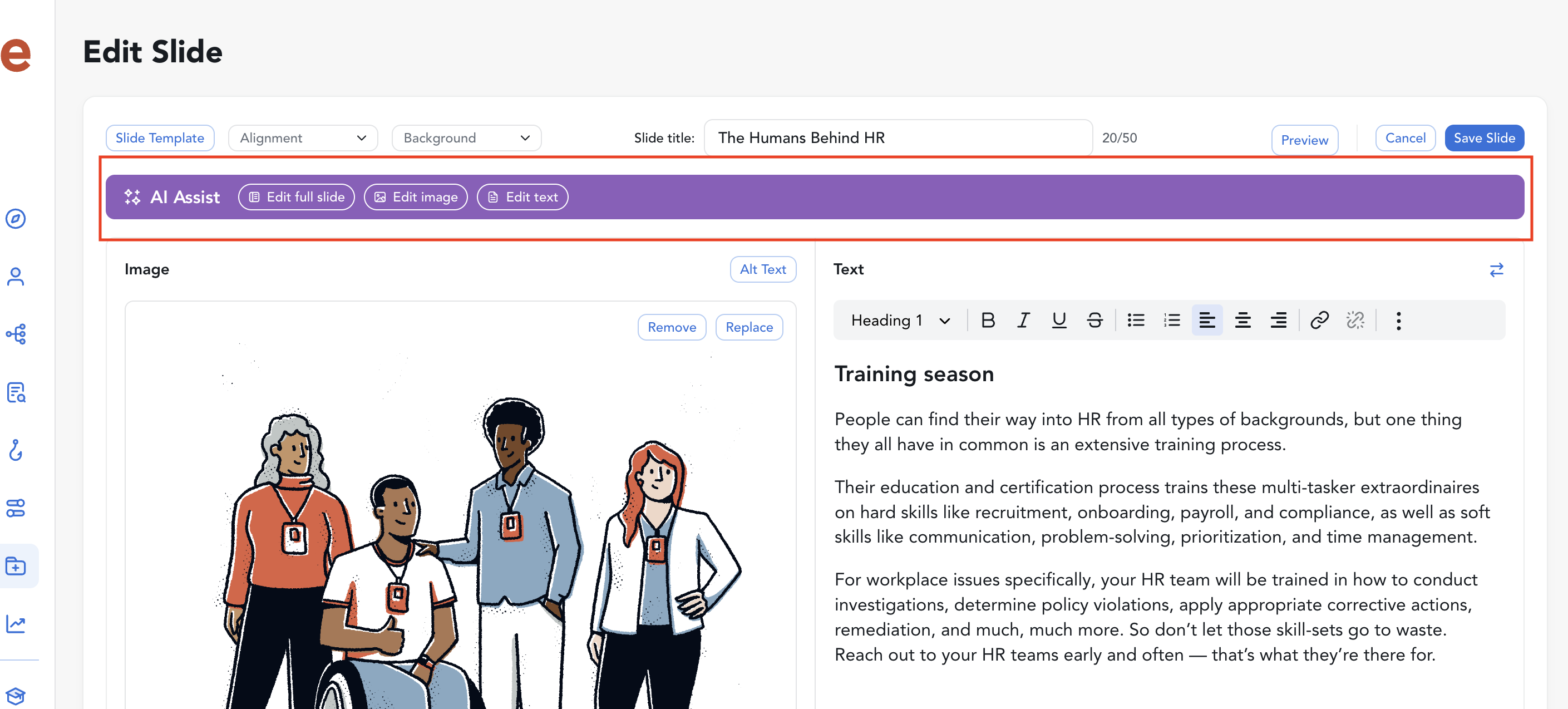1568x709 pixels.
Task: Click Replace image button
Action: click(x=749, y=327)
